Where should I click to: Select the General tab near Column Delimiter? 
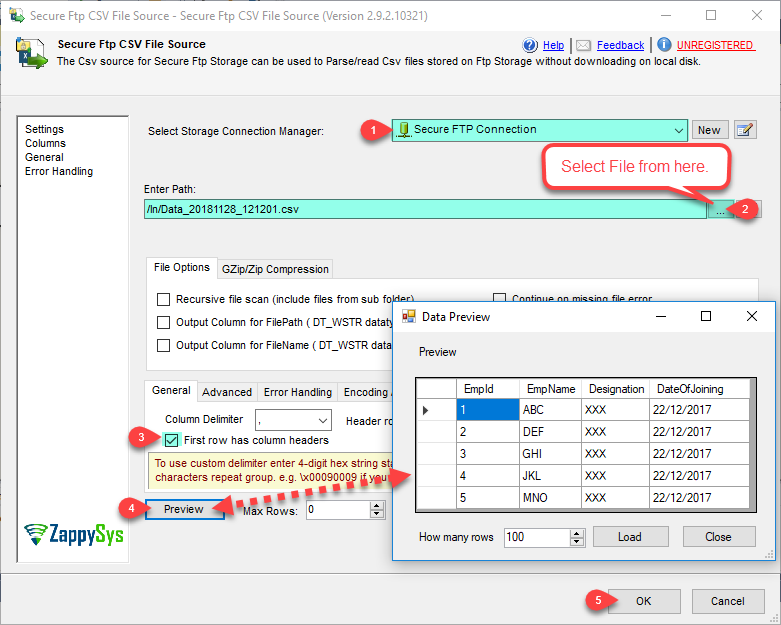[x=171, y=390]
